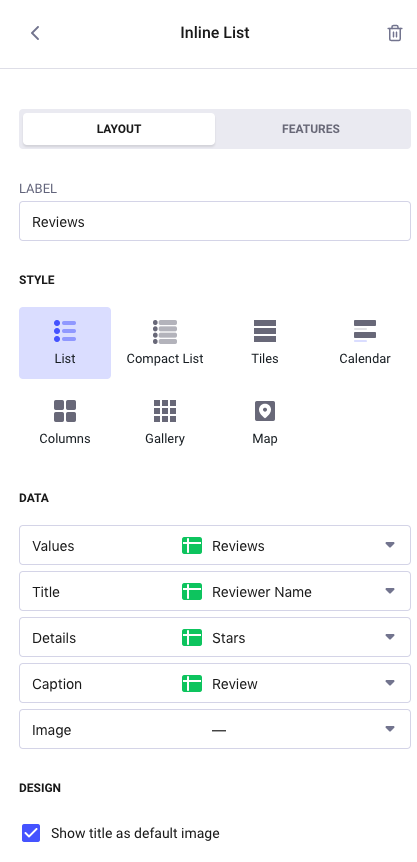Screen dimensions: 417x862
Task: Pick the Tiles style
Action: click(265, 343)
